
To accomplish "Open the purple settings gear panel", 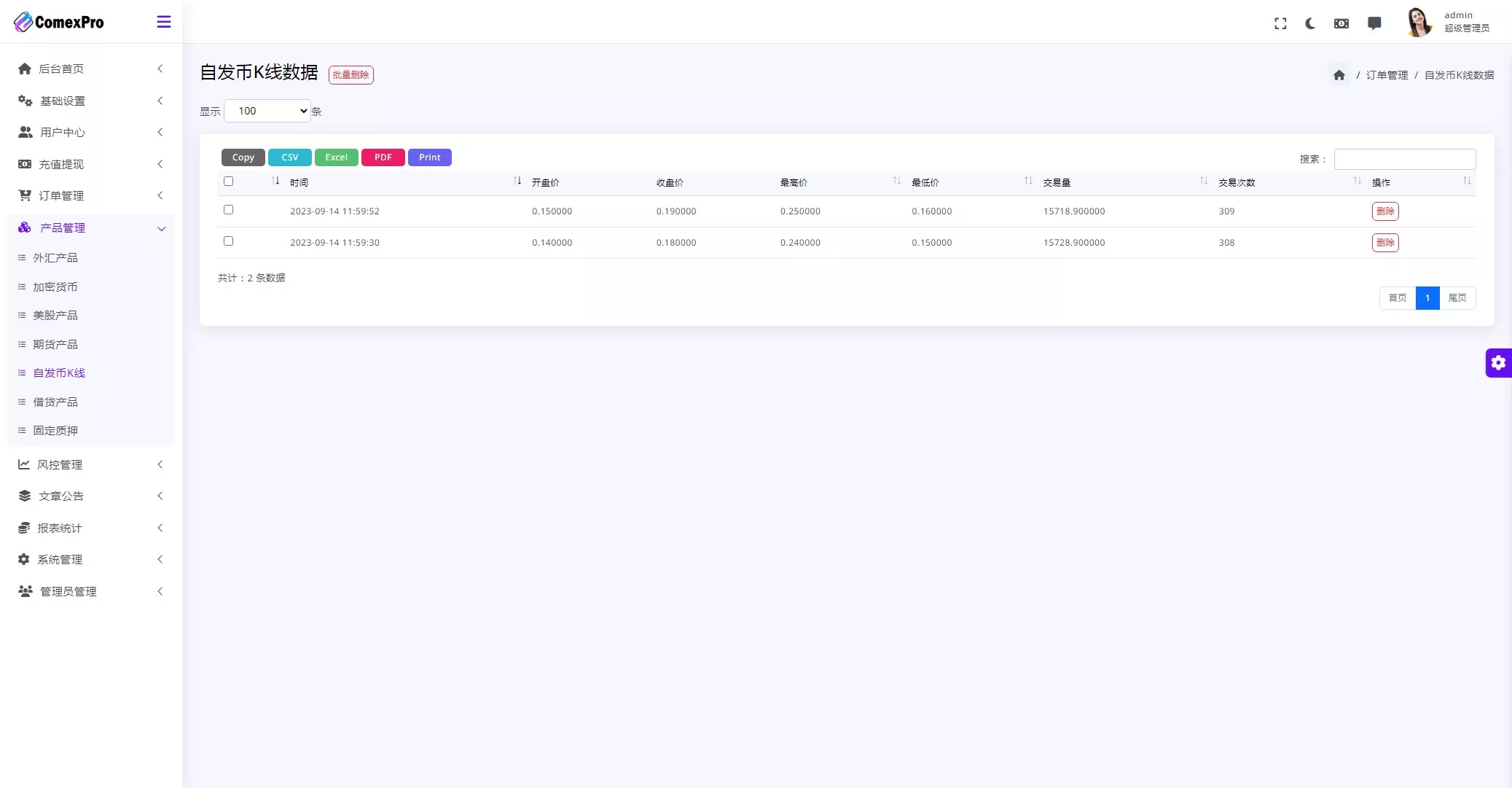I will pyautogui.click(x=1498, y=362).
